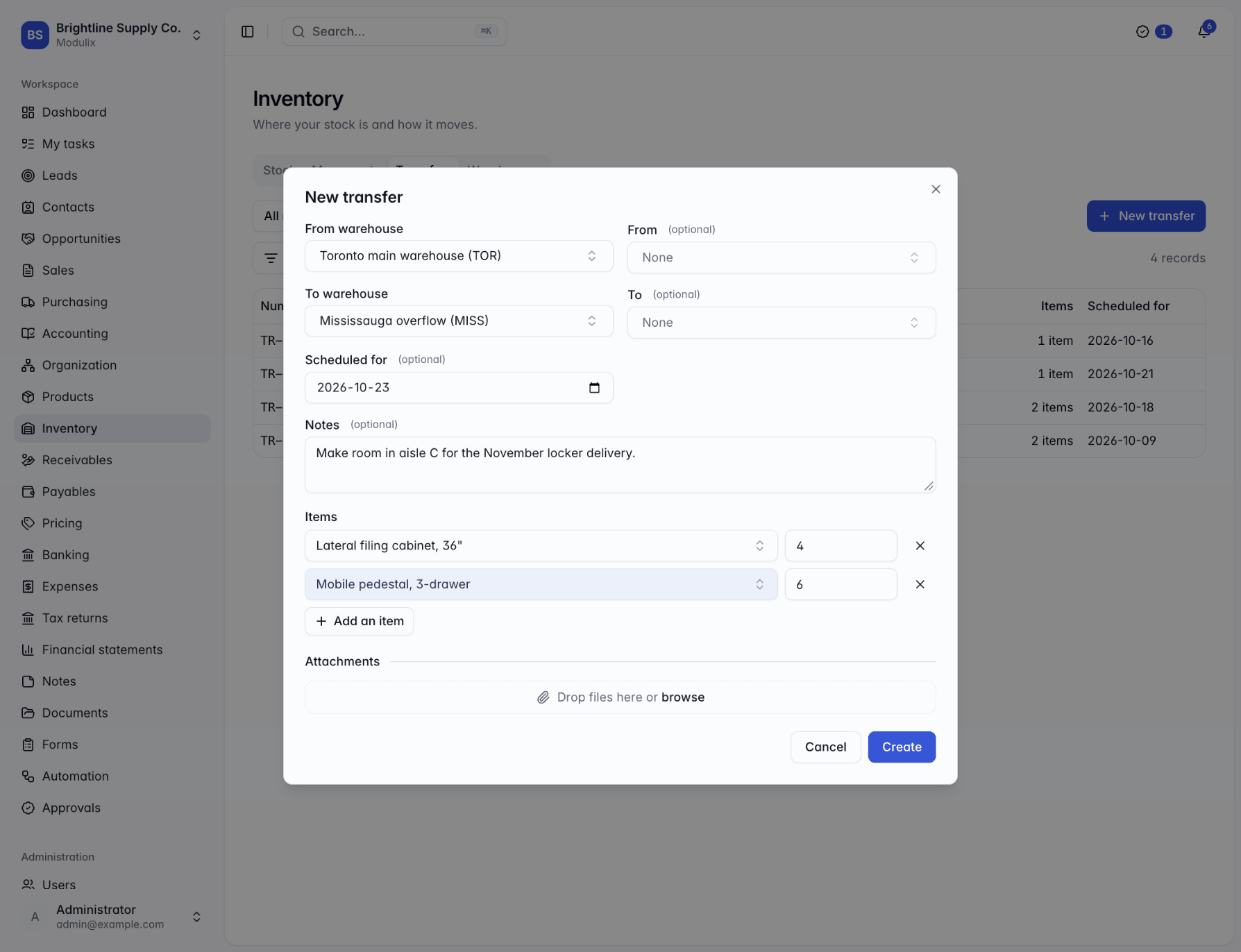Open Receivables in the sidebar
Image resolution: width=1241 pixels, height=952 pixels.
pos(112,460)
